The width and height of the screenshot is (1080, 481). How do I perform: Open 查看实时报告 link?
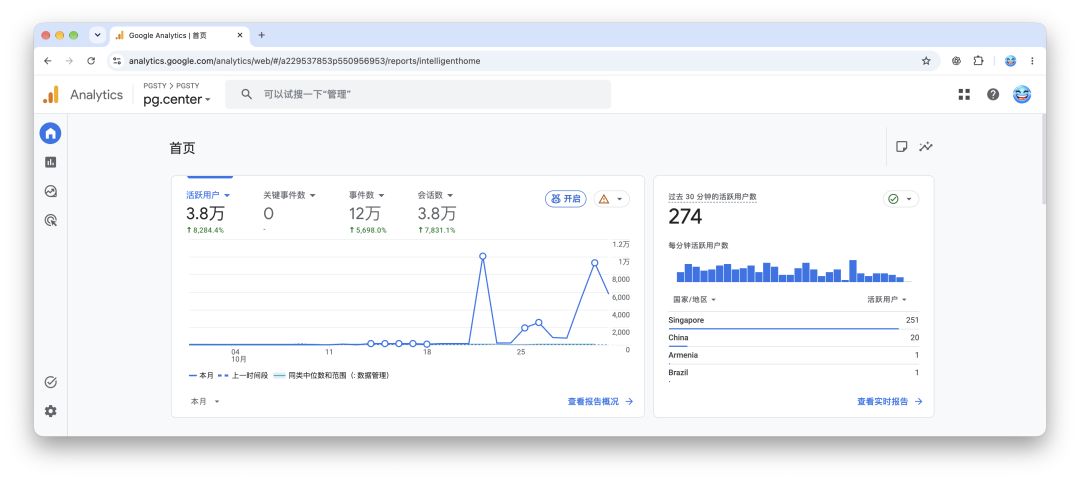pyautogui.click(x=889, y=401)
